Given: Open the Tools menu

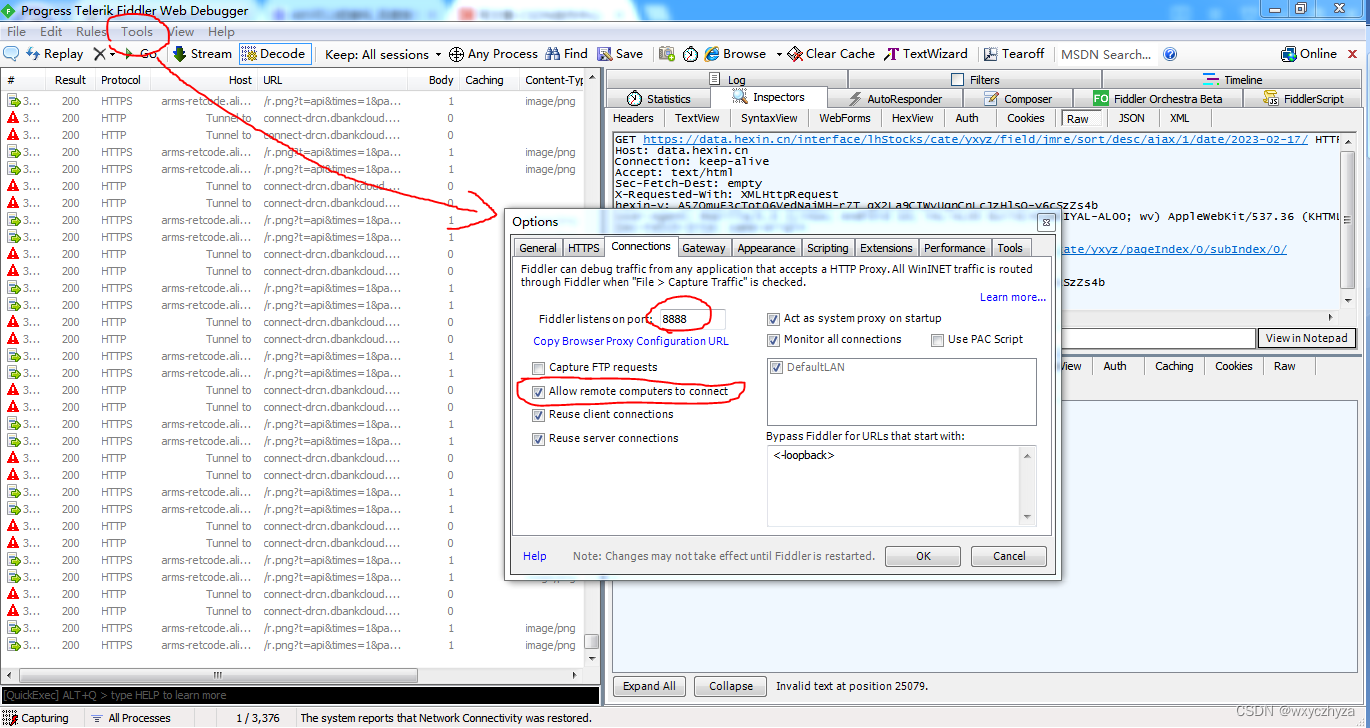Looking at the screenshot, I should coord(137,32).
